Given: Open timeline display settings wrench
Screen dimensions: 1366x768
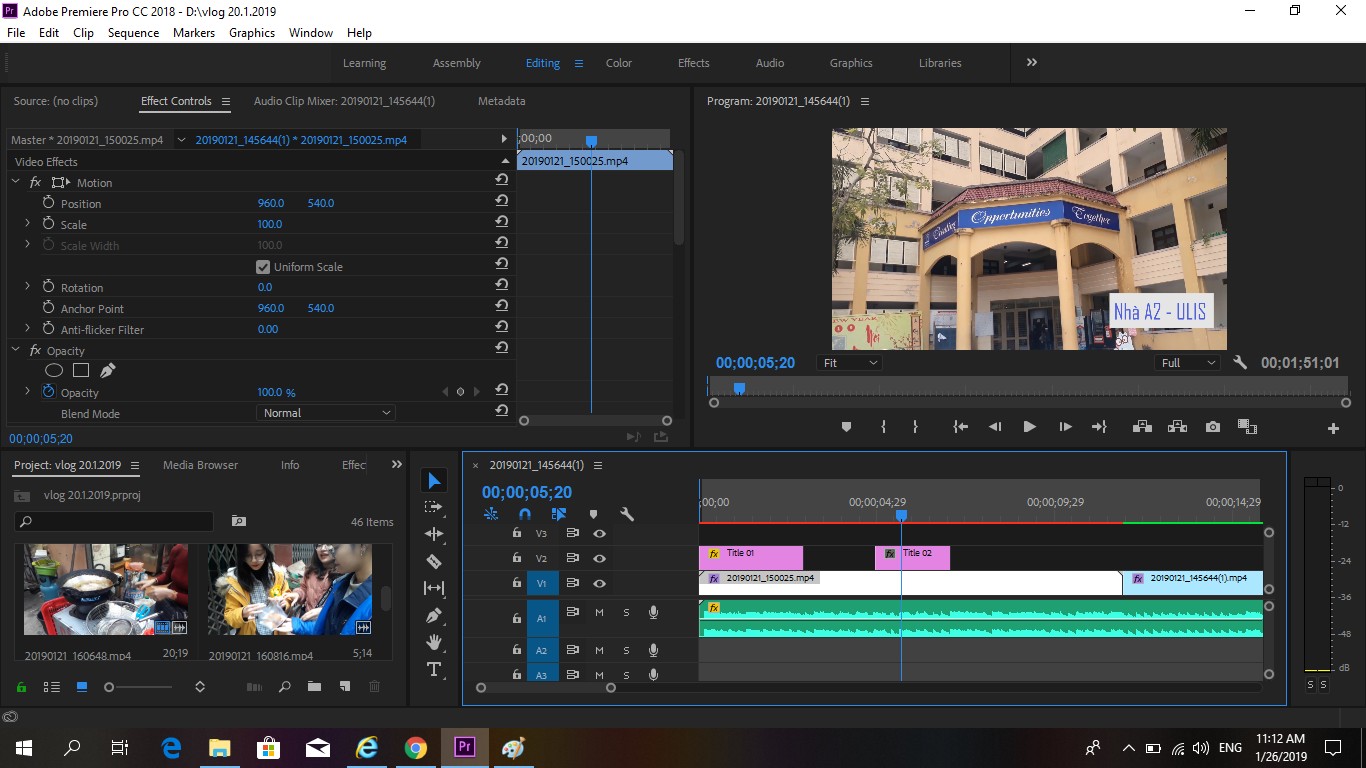Looking at the screenshot, I should [627, 514].
